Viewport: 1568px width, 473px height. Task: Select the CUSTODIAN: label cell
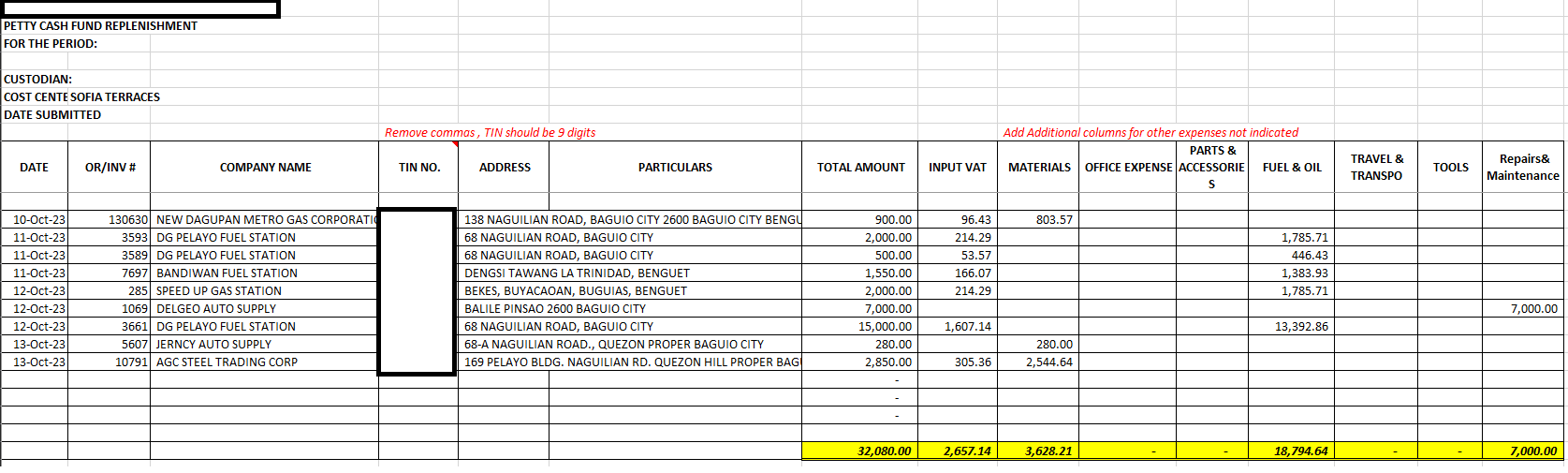click(37, 80)
